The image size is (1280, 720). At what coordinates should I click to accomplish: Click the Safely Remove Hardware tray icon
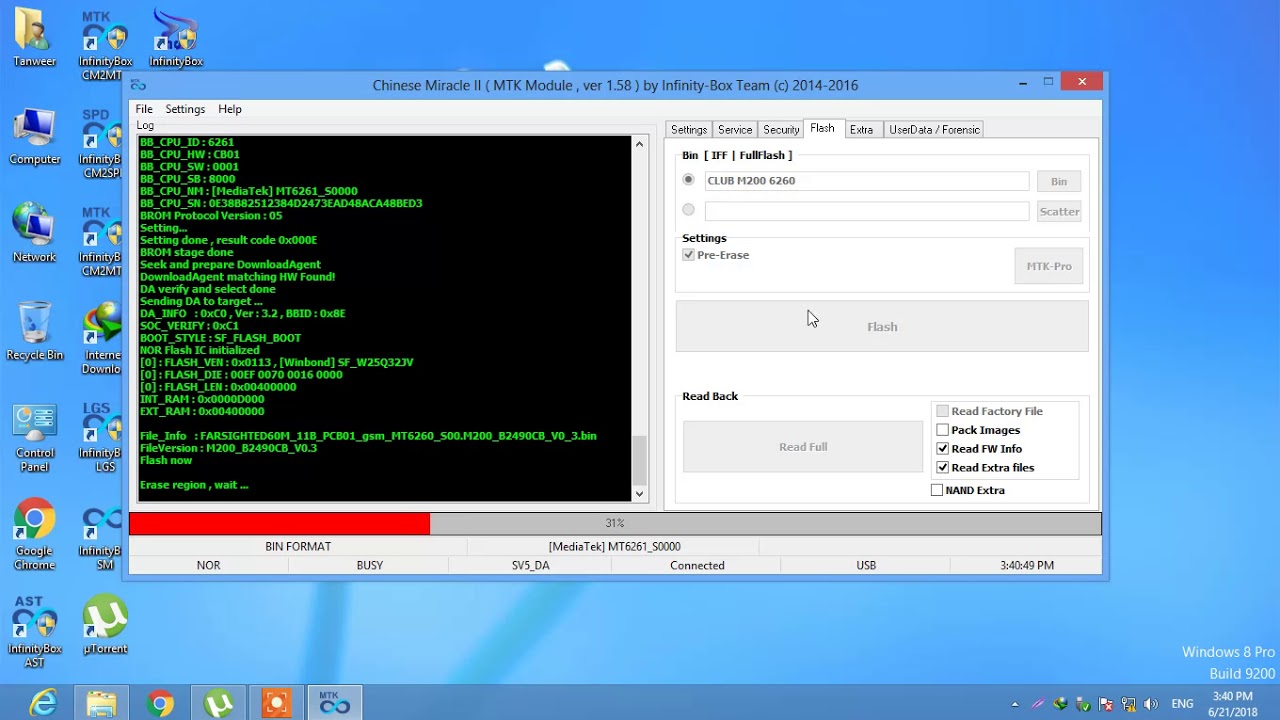[1083, 704]
